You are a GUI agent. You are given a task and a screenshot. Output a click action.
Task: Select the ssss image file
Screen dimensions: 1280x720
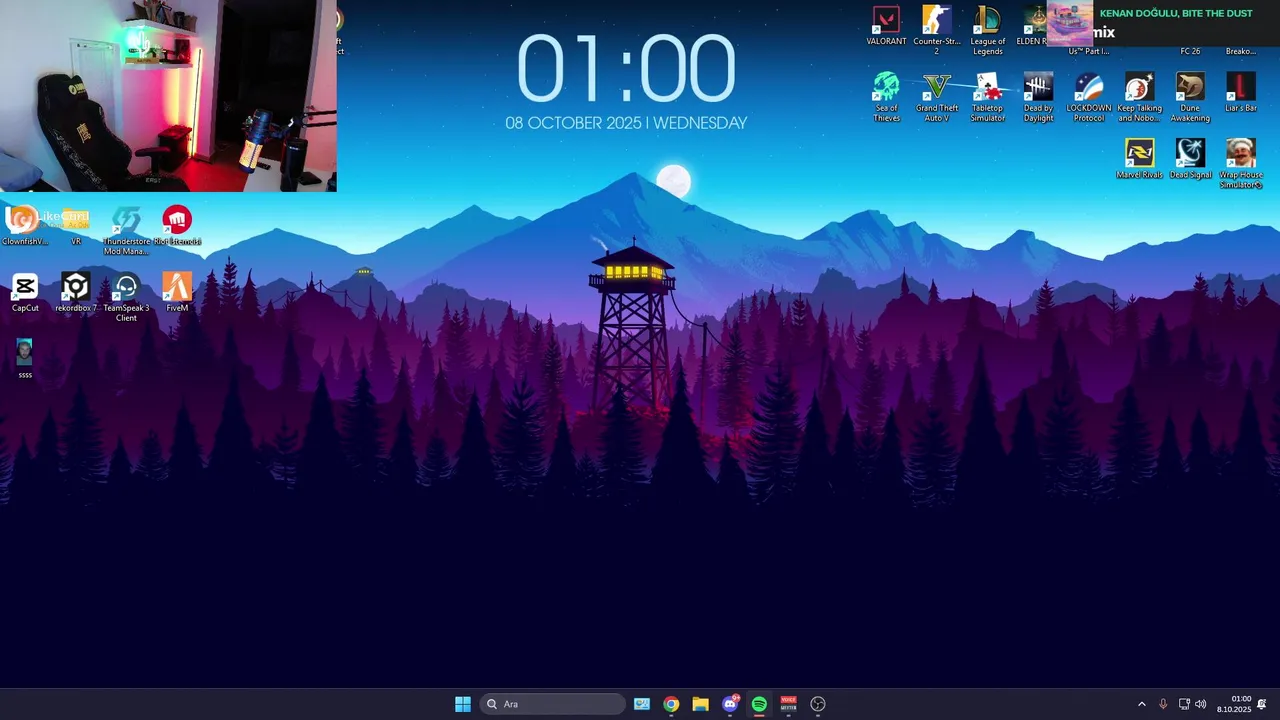coord(25,359)
